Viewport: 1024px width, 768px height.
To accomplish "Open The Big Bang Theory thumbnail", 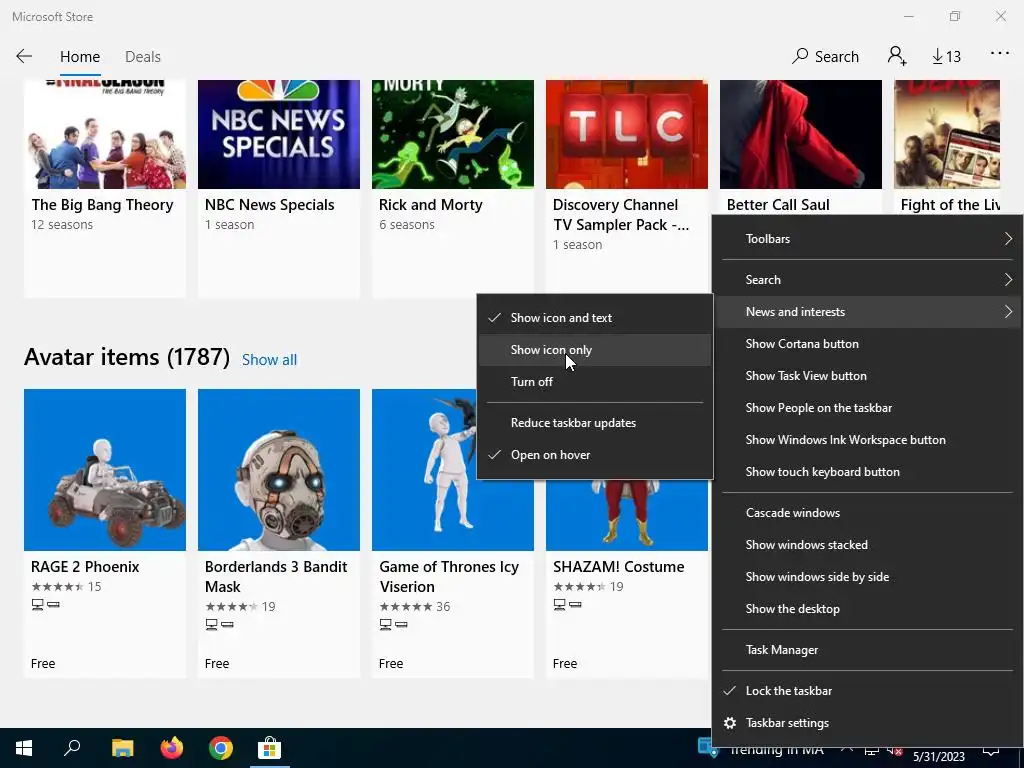I will pyautogui.click(x=105, y=134).
